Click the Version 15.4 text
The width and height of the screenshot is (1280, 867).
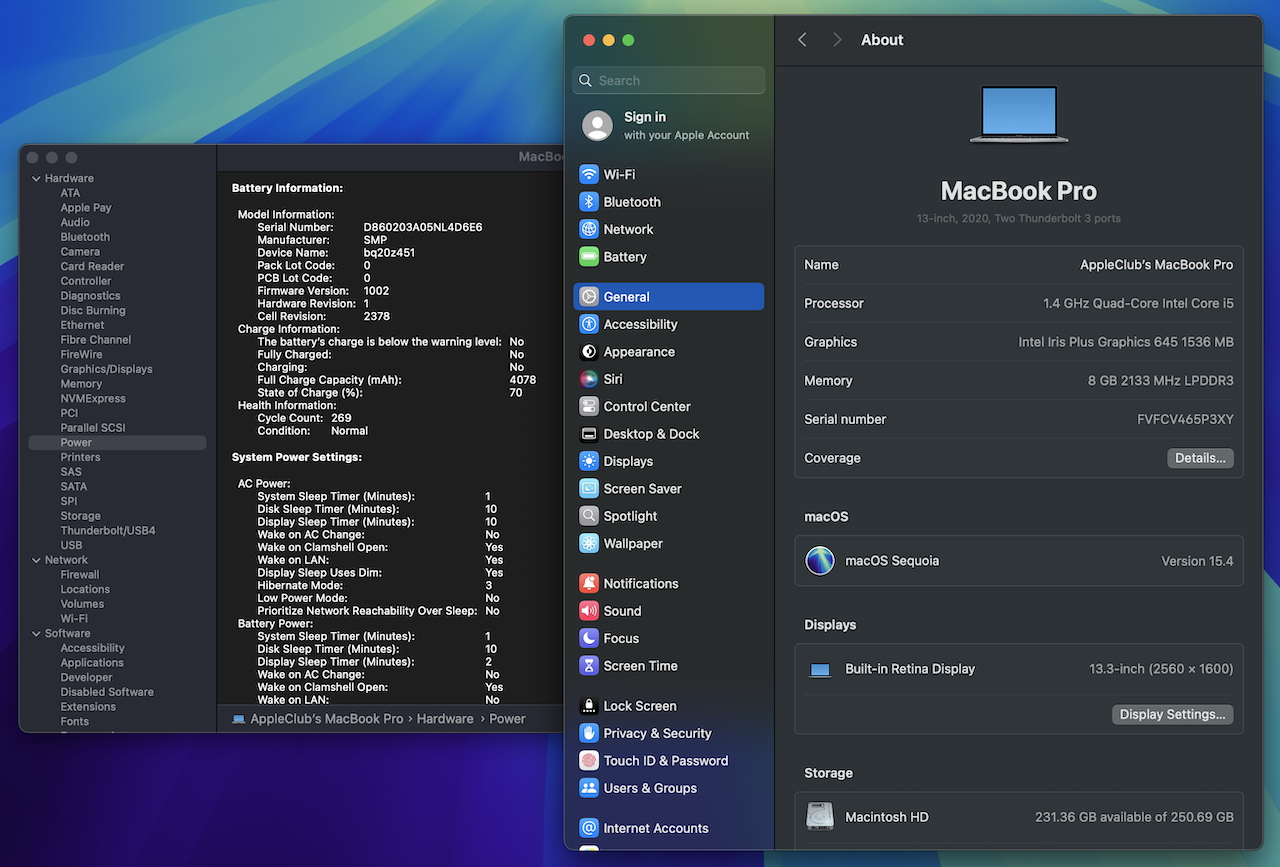1197,561
